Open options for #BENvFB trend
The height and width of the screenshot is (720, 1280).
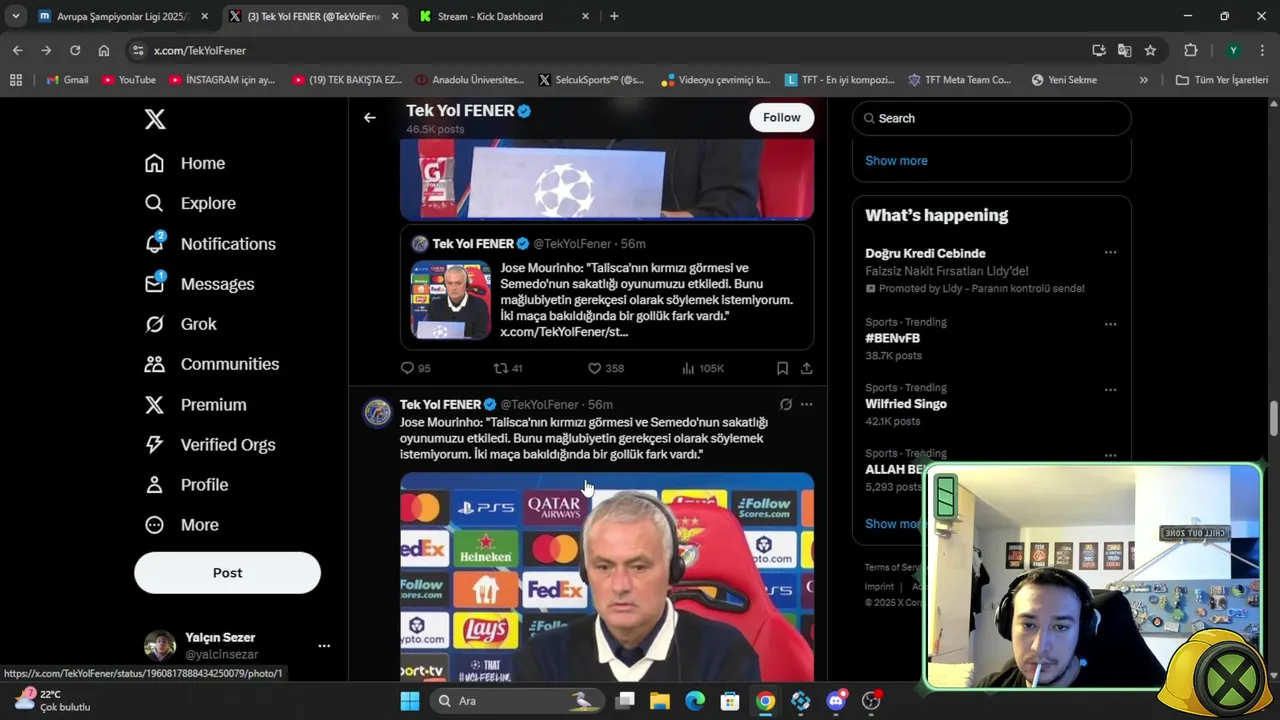(1110, 325)
